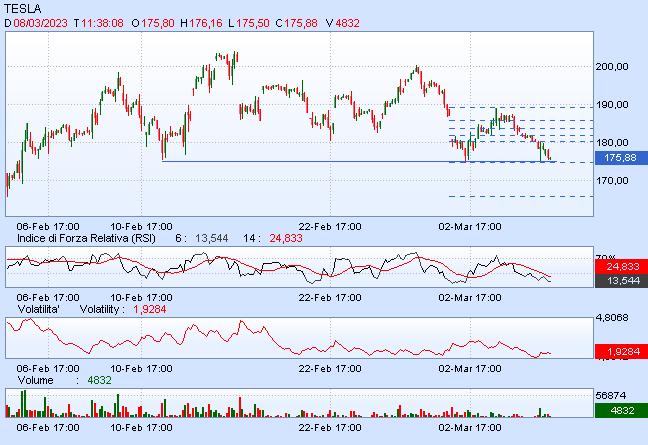Viewport: 648px width, 445px height.
Task: Click the solid blue horizontal support line
Action: [x=359, y=161]
